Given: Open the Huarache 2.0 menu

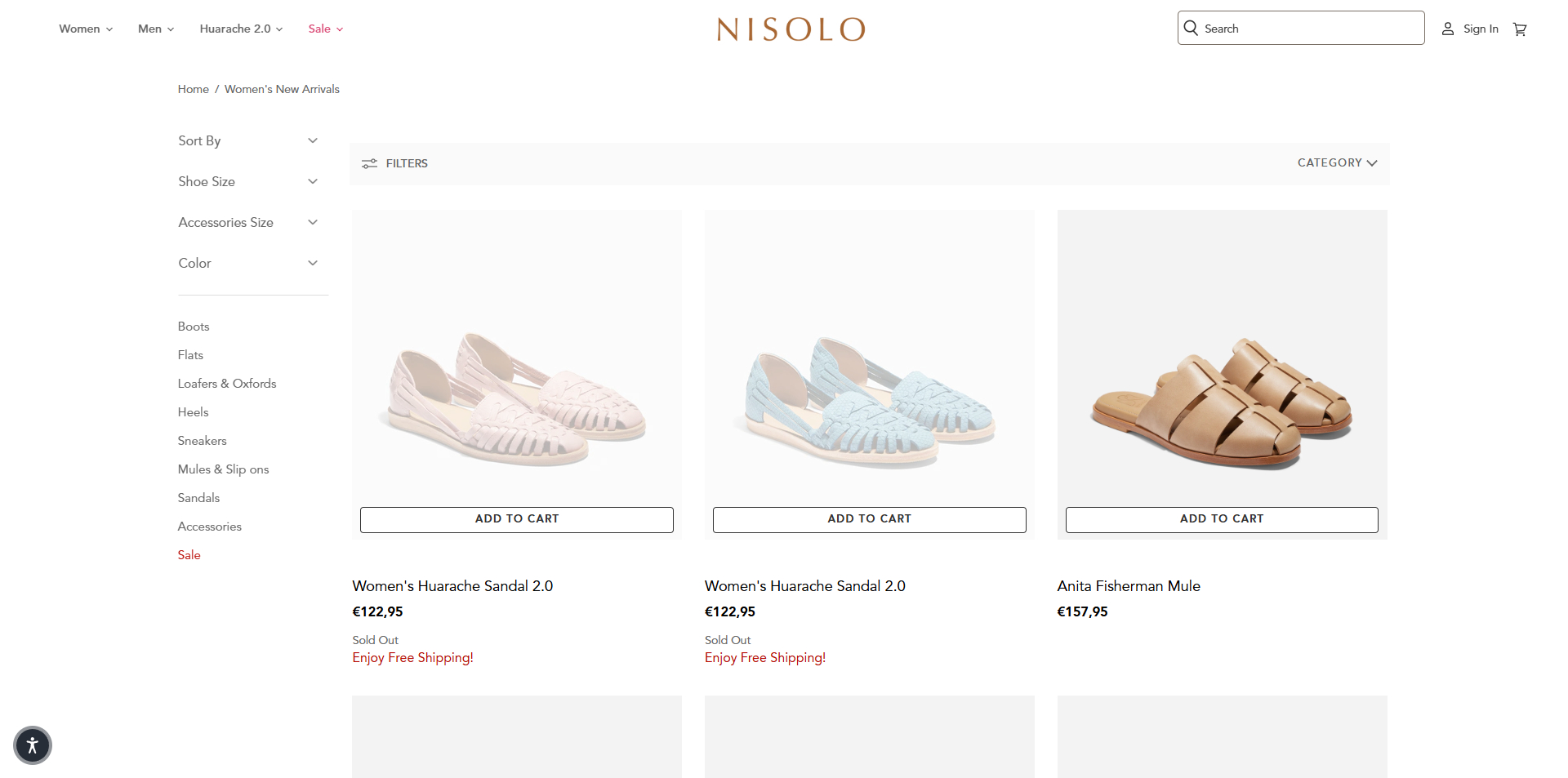Looking at the screenshot, I should [239, 29].
